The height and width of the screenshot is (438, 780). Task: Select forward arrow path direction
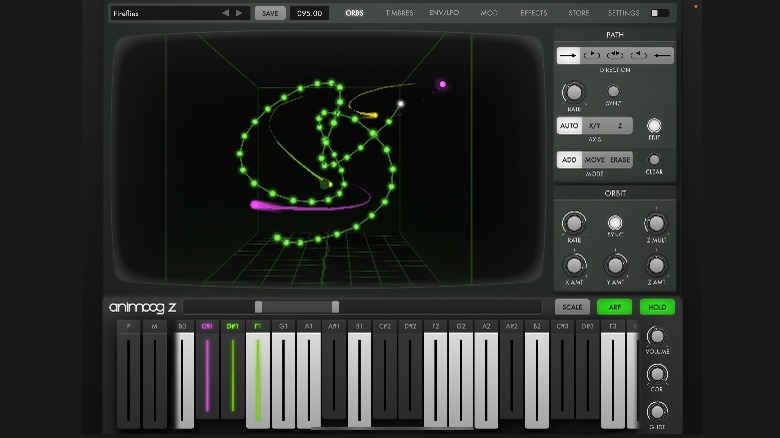[568, 55]
